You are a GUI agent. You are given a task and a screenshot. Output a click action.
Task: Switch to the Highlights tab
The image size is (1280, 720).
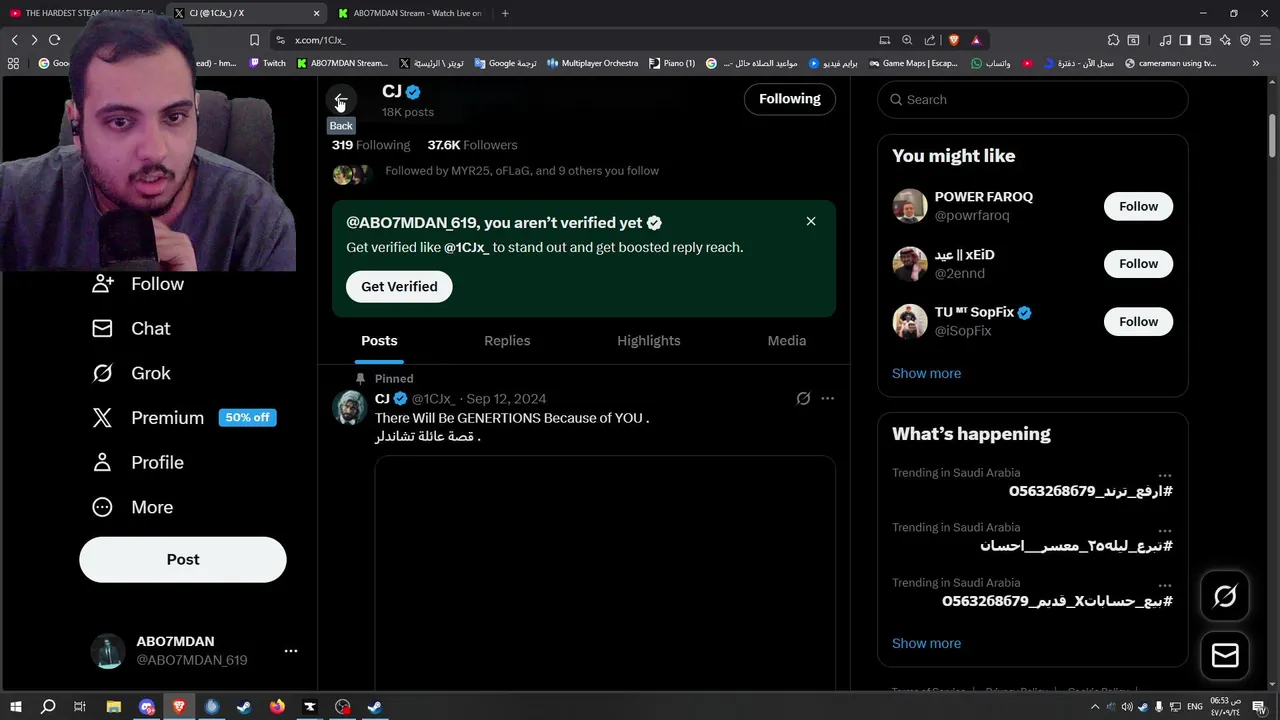point(649,341)
